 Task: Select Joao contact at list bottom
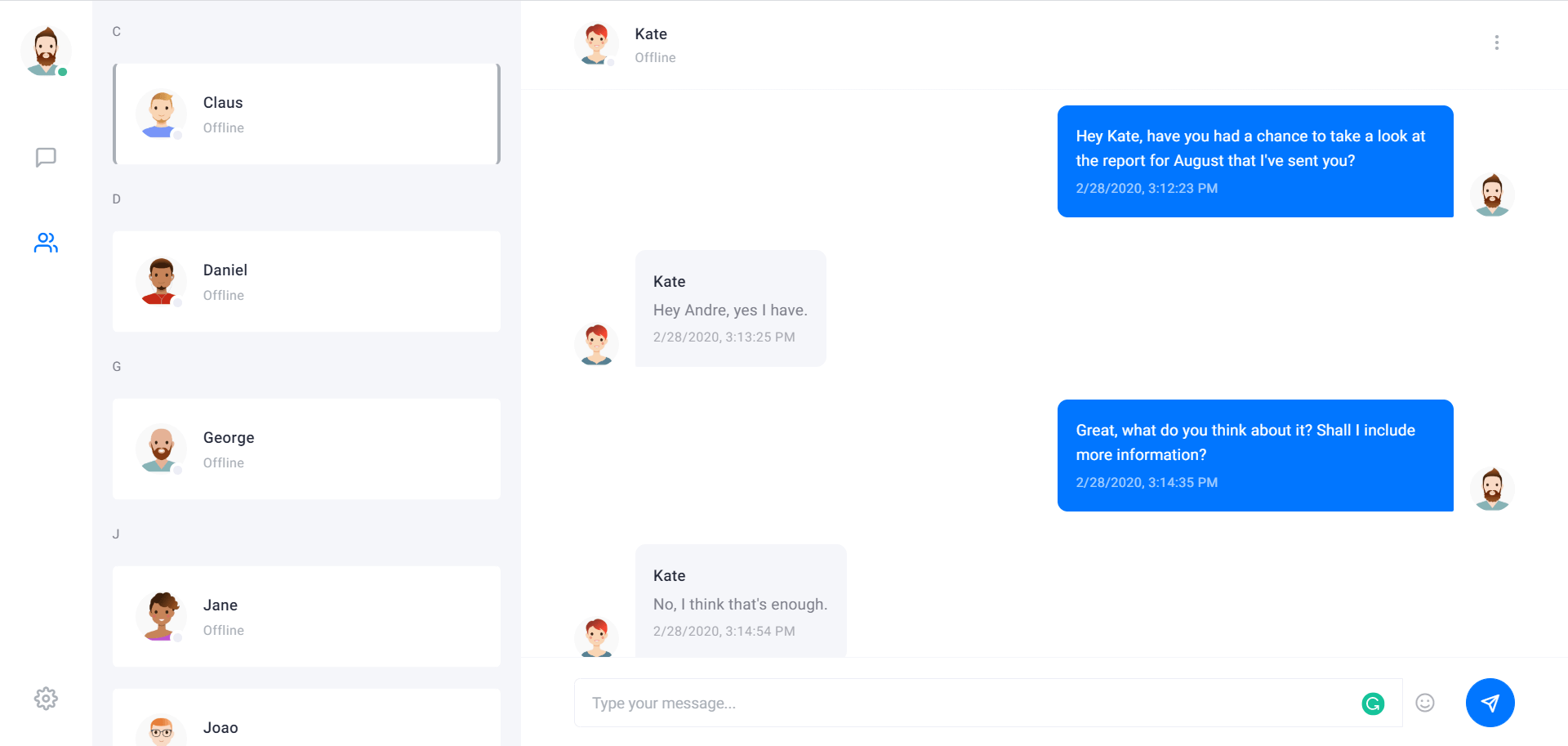306,717
